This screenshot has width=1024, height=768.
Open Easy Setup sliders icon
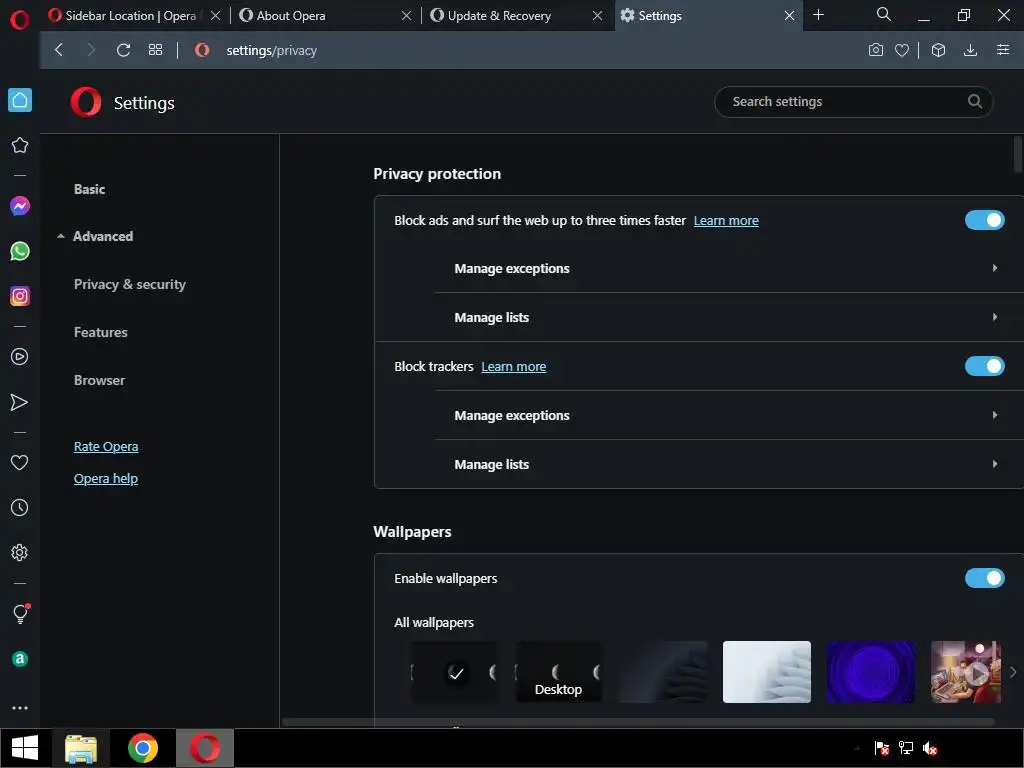[1003, 50]
